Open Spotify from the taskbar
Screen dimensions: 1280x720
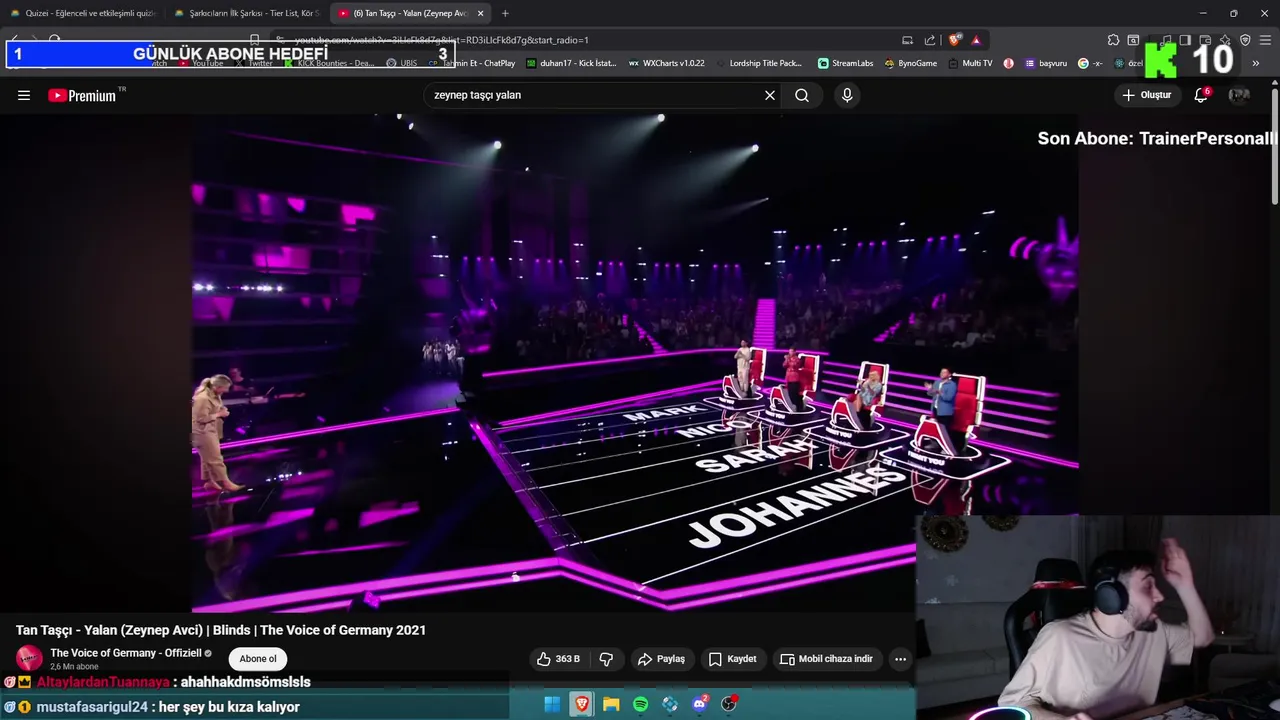point(641,704)
